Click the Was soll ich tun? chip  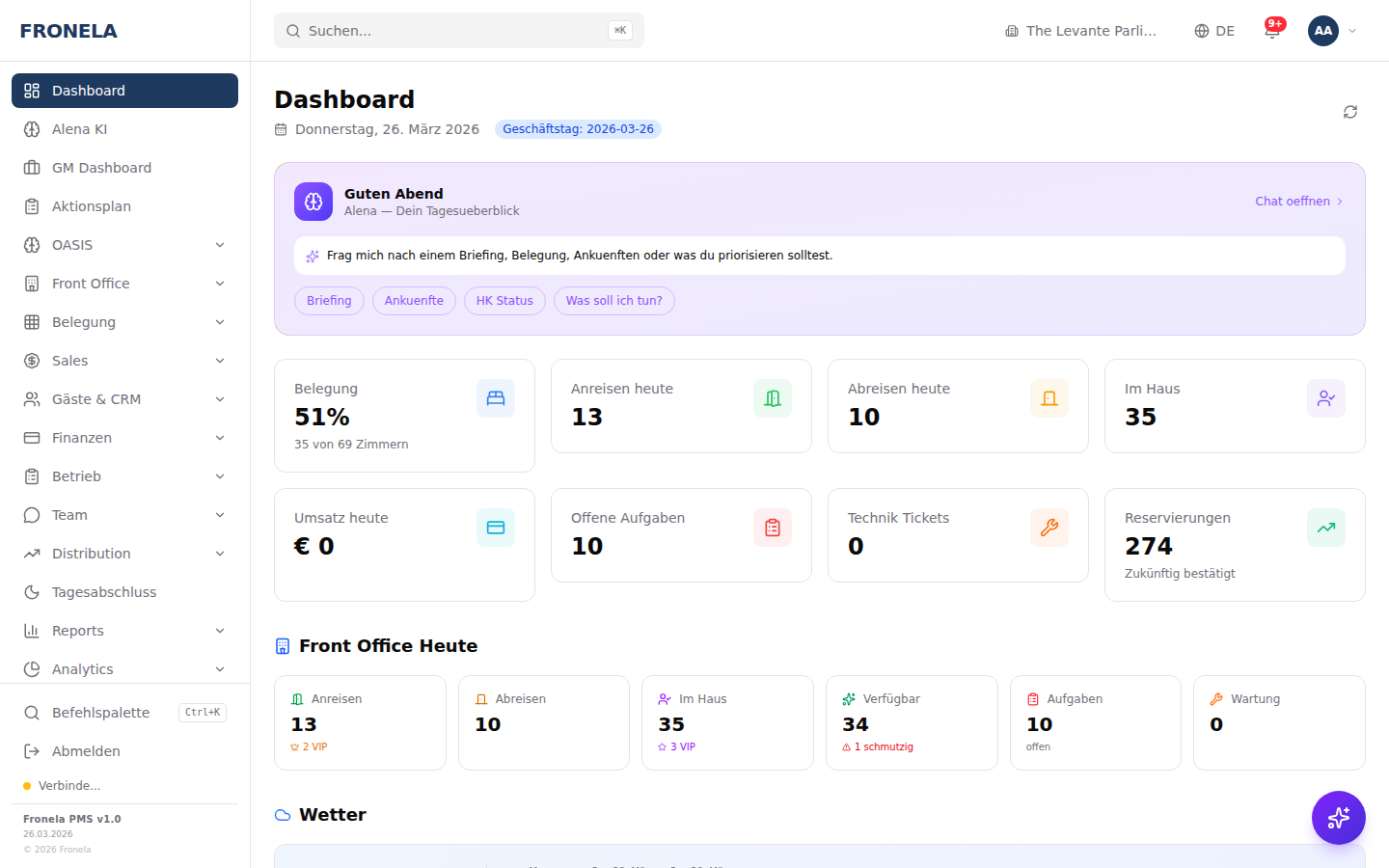613,300
